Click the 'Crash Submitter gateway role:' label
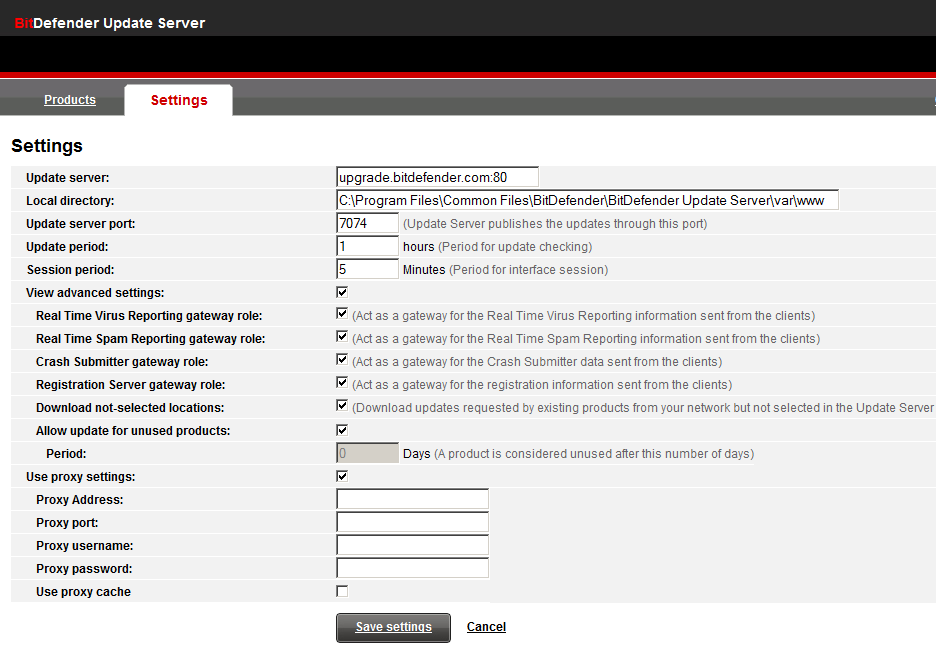 pyautogui.click(x=122, y=362)
